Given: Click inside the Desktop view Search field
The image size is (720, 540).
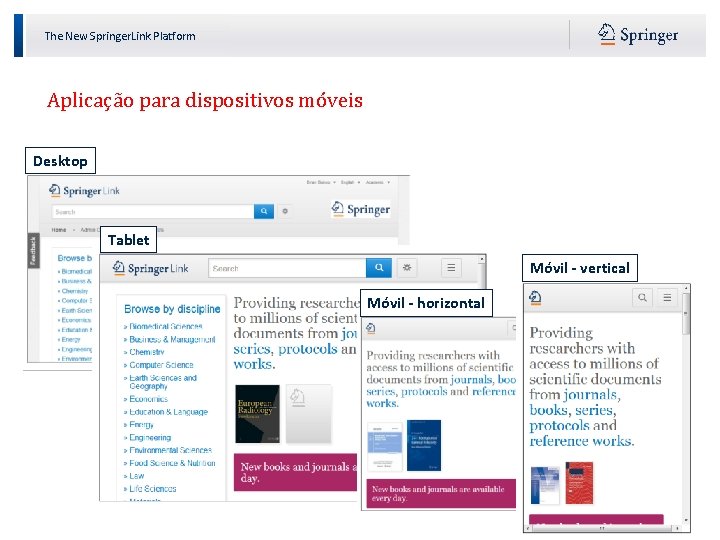Looking at the screenshot, I should 153,212.
